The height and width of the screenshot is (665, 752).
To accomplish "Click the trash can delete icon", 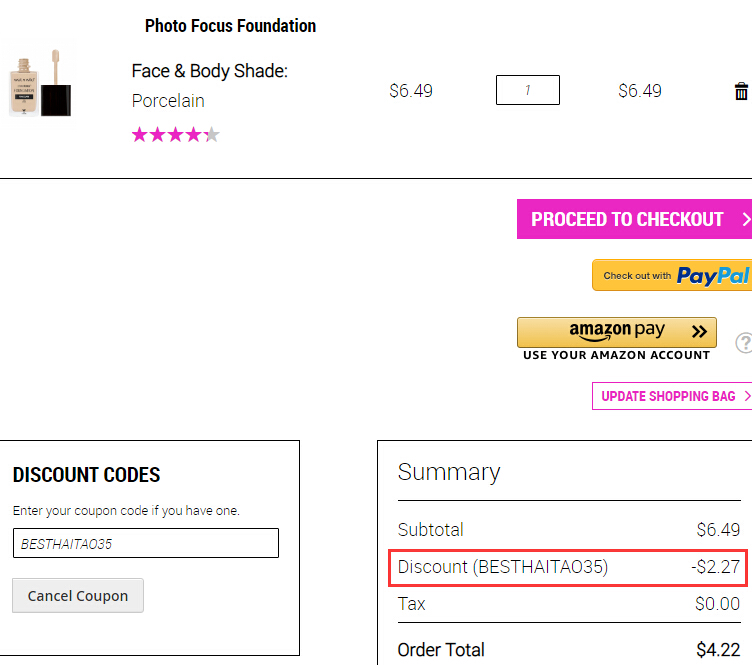I will (x=741, y=91).
